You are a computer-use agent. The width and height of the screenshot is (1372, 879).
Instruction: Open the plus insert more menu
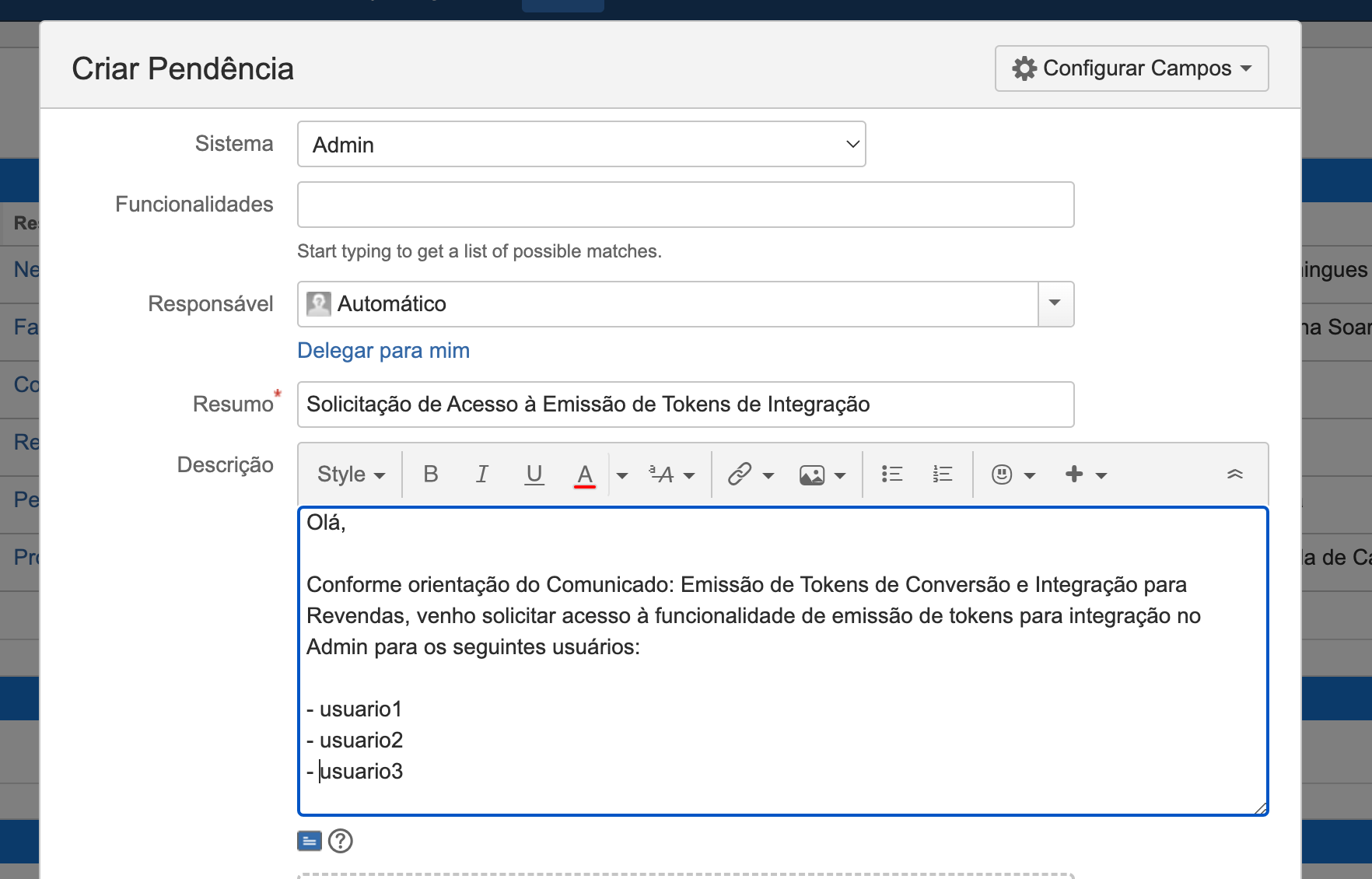point(1086,475)
